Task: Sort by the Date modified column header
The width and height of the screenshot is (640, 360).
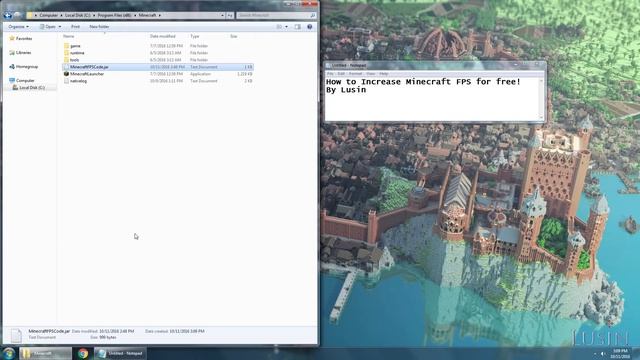Action: pyautogui.click(x=162, y=36)
